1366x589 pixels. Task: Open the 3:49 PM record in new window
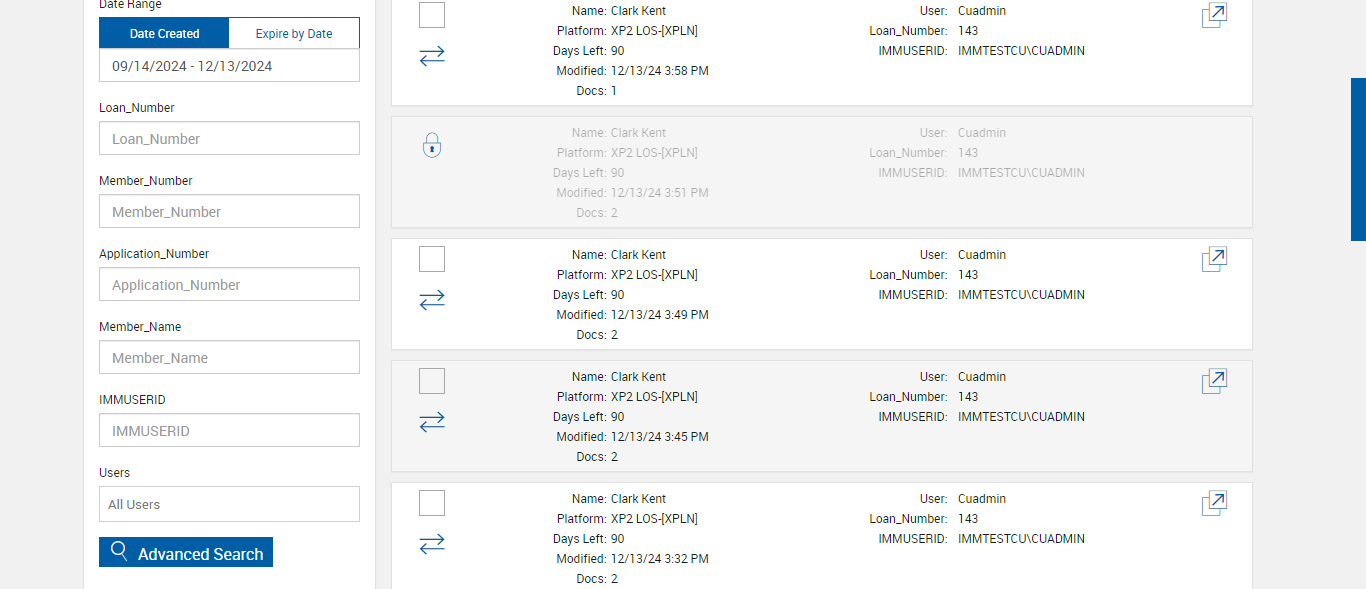(x=1214, y=259)
